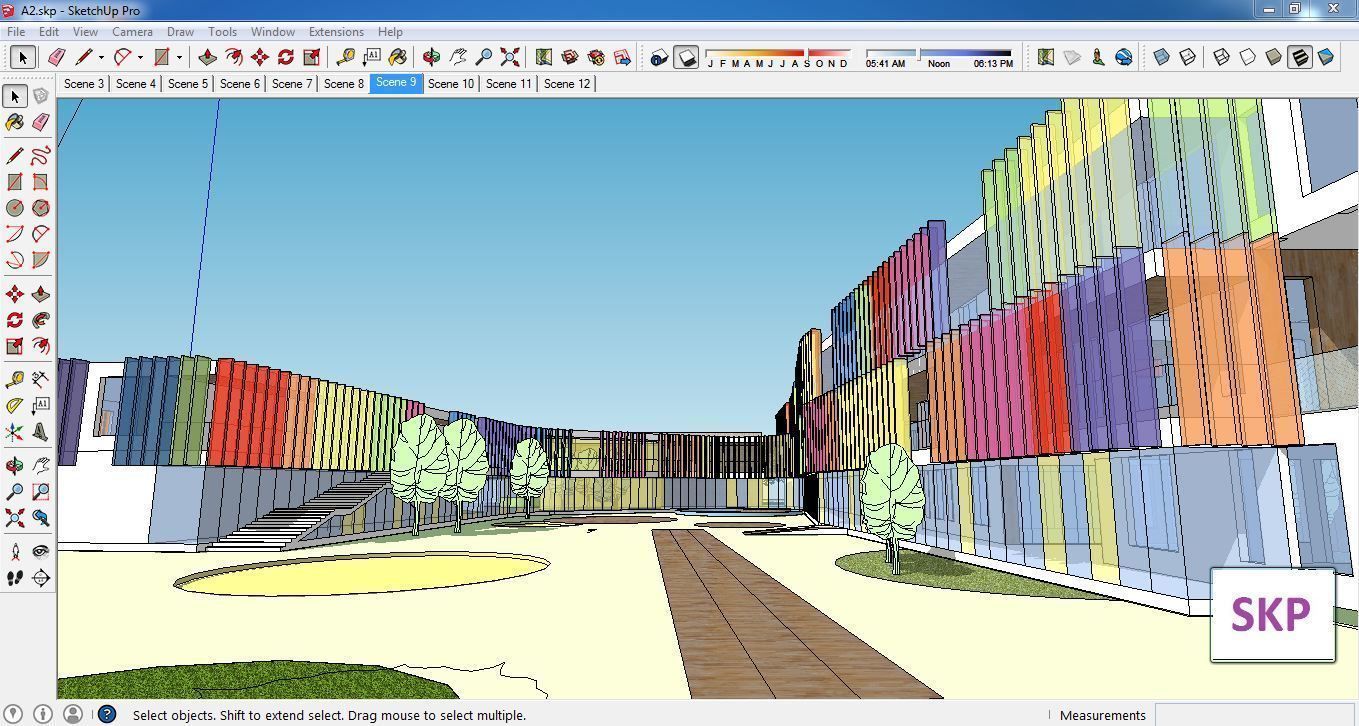Select the Walk footprints tool
This screenshot has height=726, width=1359.
15,578
